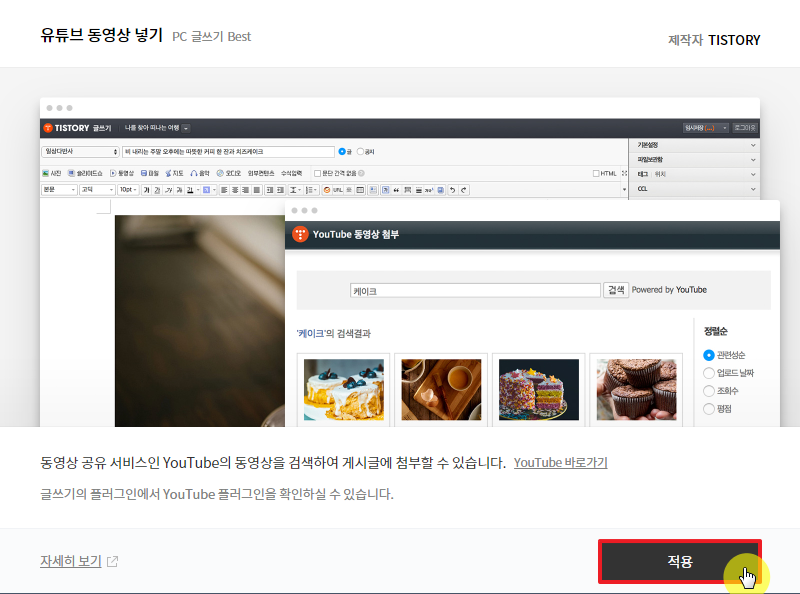Viewport: 800px width, 594px height.
Task: Align text right in editor toolbar
Action: 245,190
